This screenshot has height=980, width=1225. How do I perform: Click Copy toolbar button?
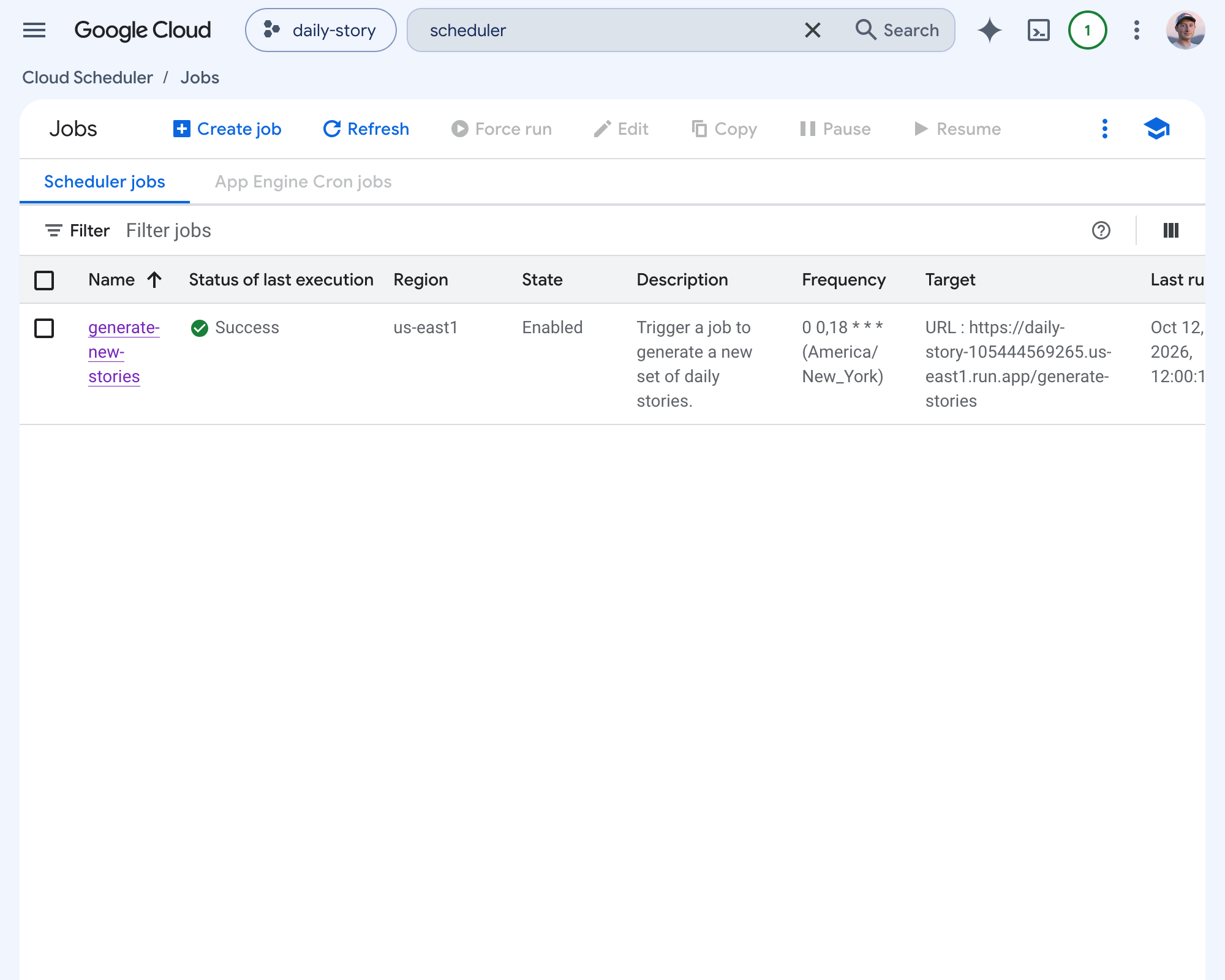(x=725, y=129)
